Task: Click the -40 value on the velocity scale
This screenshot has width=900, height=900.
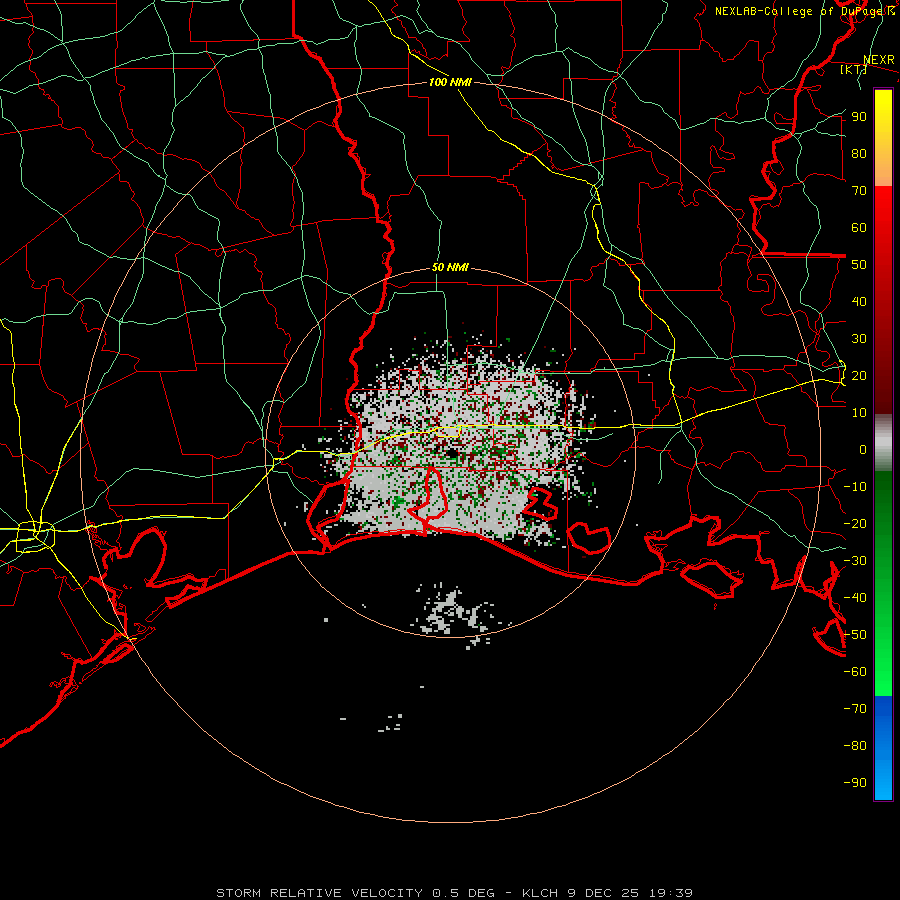Action: pos(855,598)
